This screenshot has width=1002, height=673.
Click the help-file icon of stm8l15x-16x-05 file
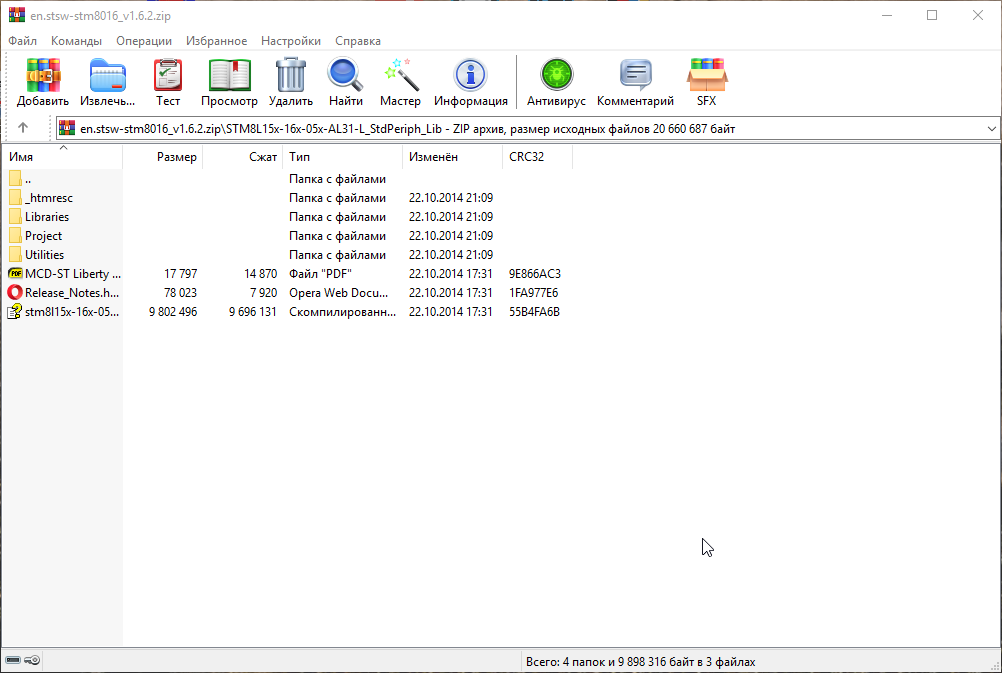click(x=15, y=311)
